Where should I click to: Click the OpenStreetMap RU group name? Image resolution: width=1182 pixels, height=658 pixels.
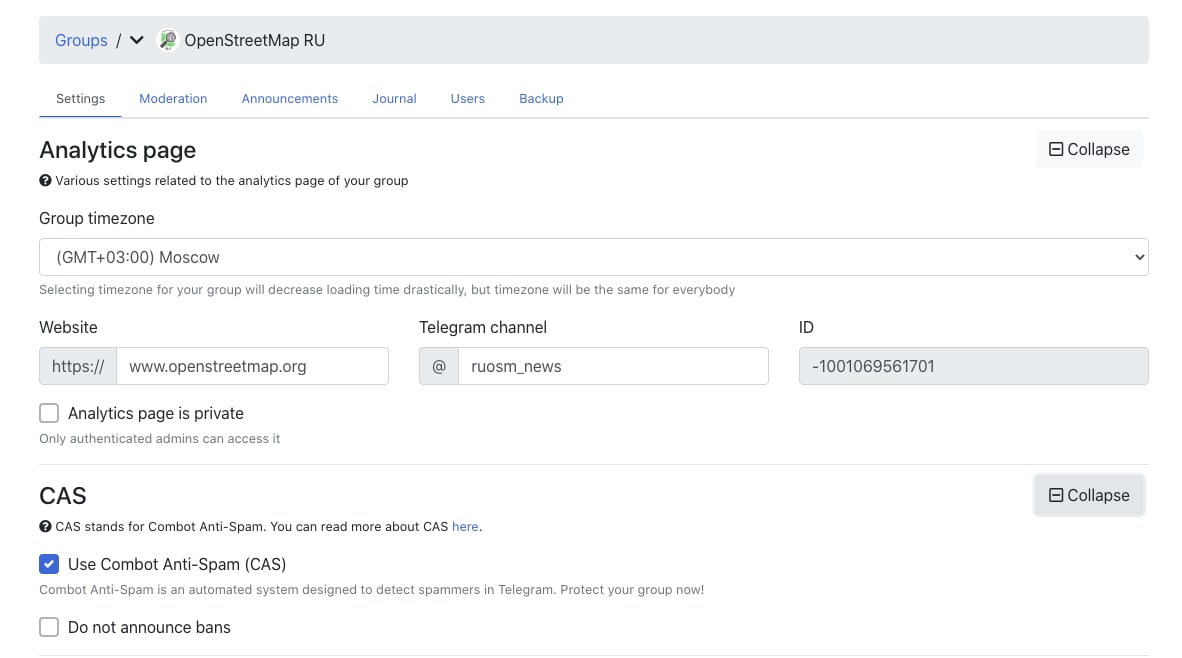point(255,41)
